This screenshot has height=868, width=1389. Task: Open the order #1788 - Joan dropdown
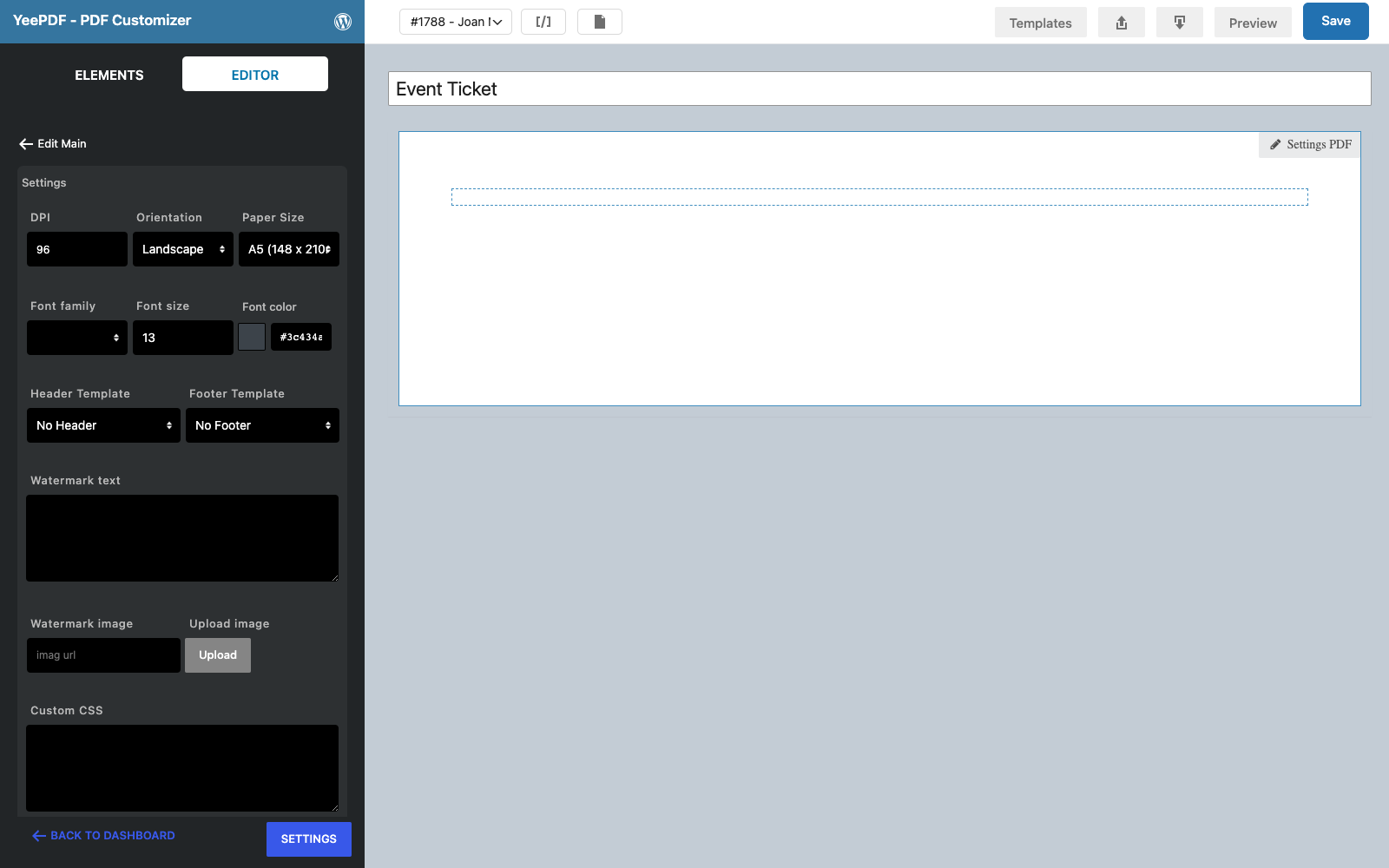tap(456, 22)
